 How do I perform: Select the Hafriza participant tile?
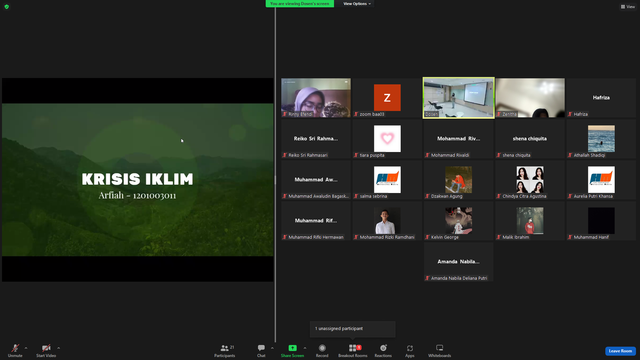coord(601,98)
